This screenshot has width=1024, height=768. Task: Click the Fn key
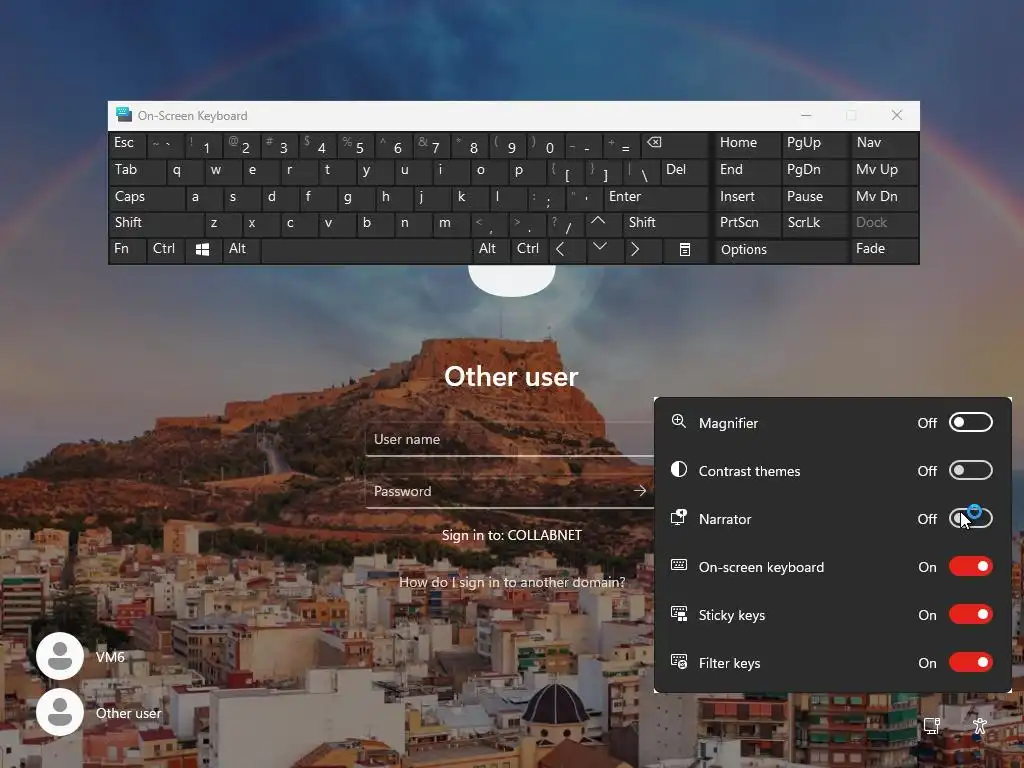[x=127, y=249]
